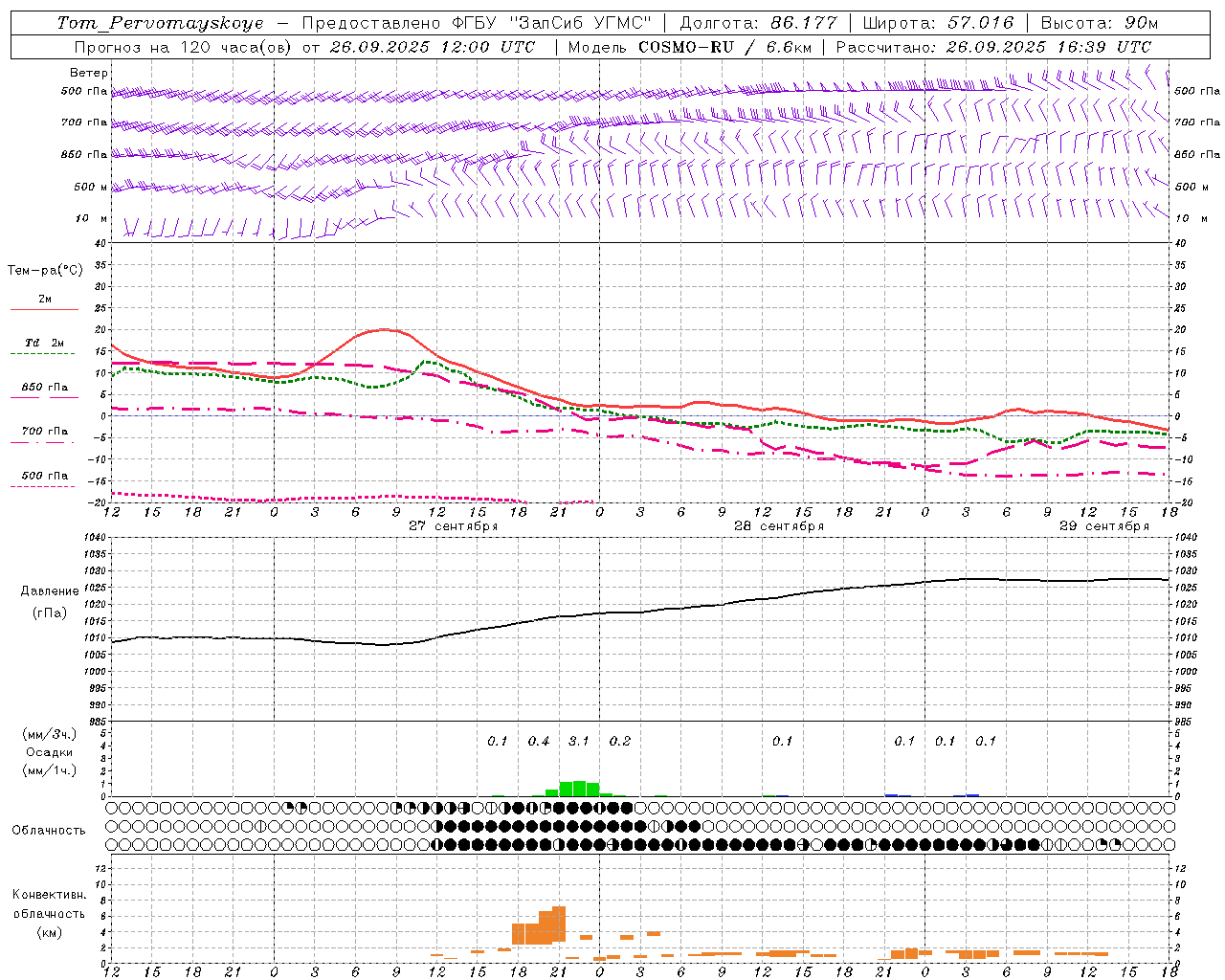
Task: Click the 0.2 precipitation value
Action: (620, 742)
